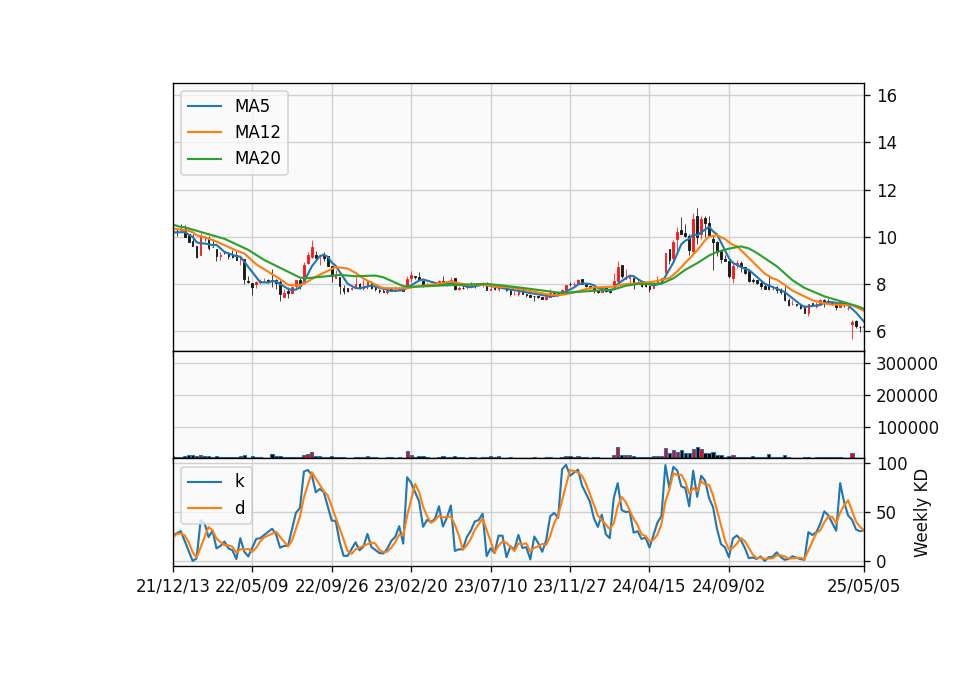The image size is (960, 690).
Task: Click the MA5 legend label
Action: (252, 106)
